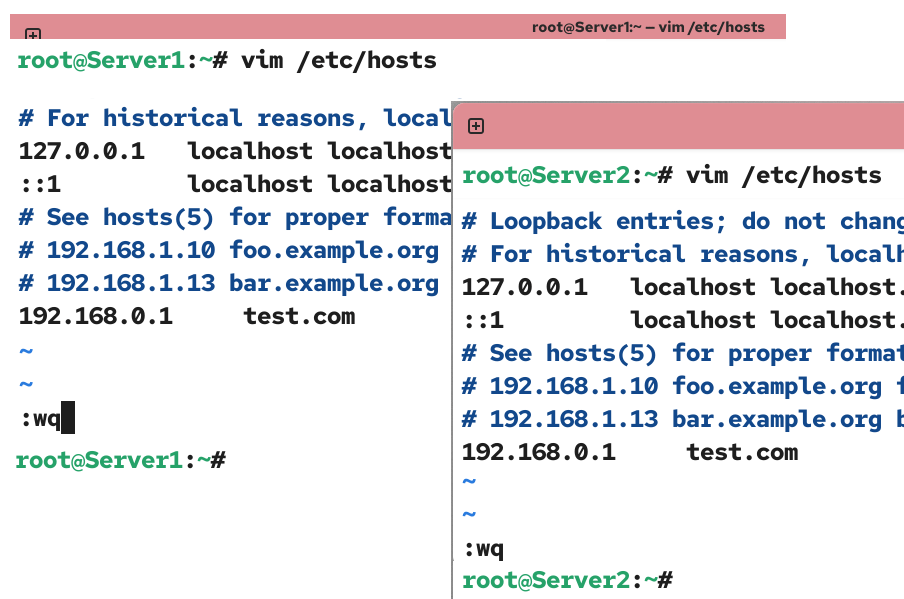
Task: Click the '# See hosts(5)' comment in Server1
Action: pyautogui.click(x=235, y=217)
